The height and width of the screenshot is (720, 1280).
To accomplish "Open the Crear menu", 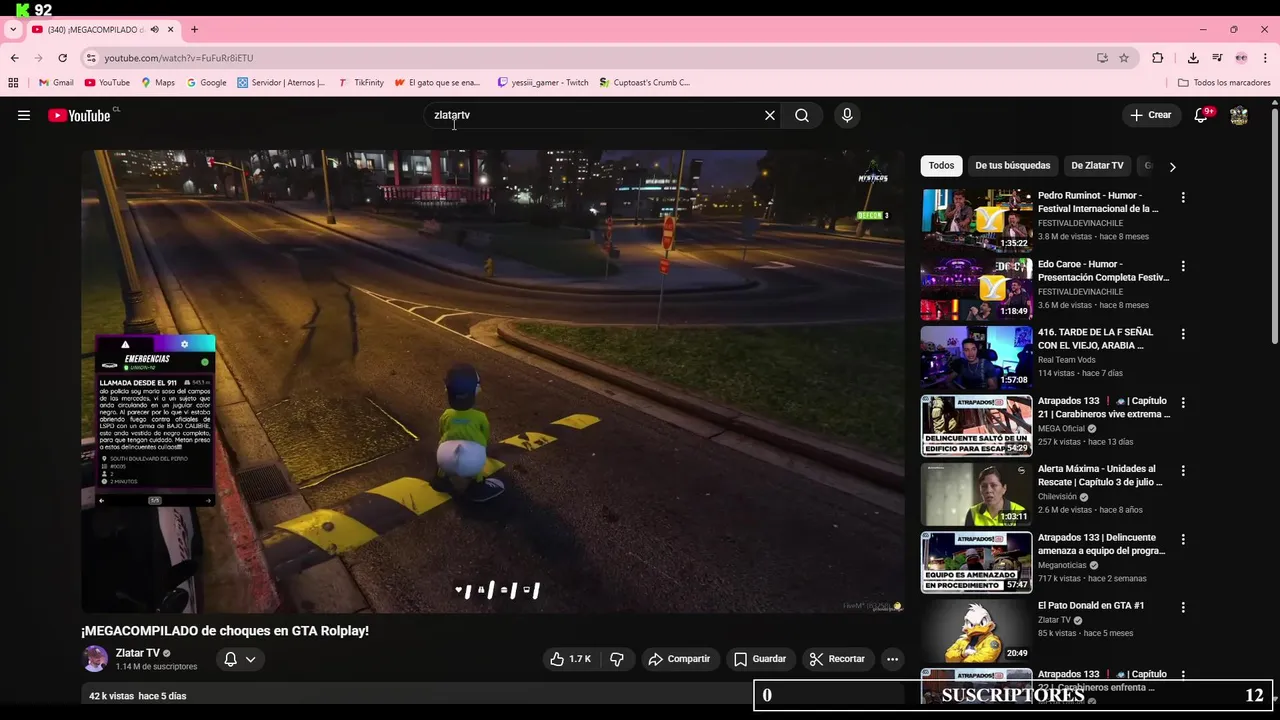I will tap(1151, 115).
